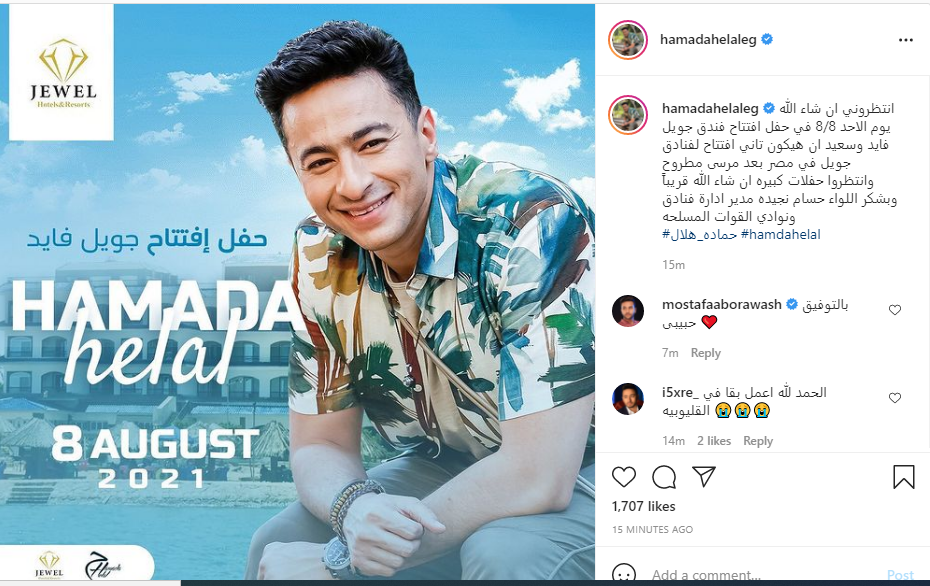Open the comment speech bubble icon
The height and width of the screenshot is (586, 930).
tap(664, 477)
